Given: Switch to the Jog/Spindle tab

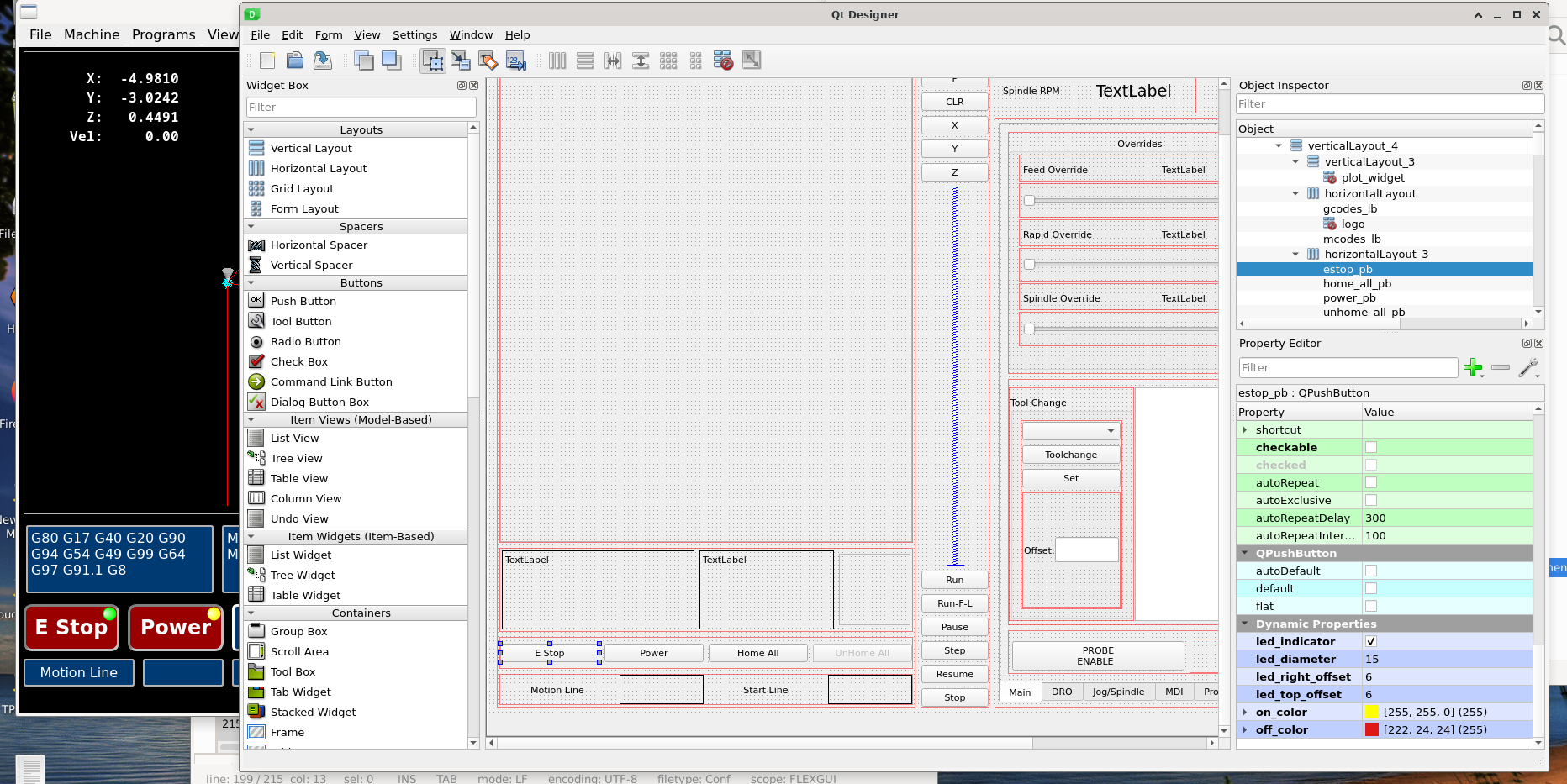Looking at the screenshot, I should click(1118, 692).
